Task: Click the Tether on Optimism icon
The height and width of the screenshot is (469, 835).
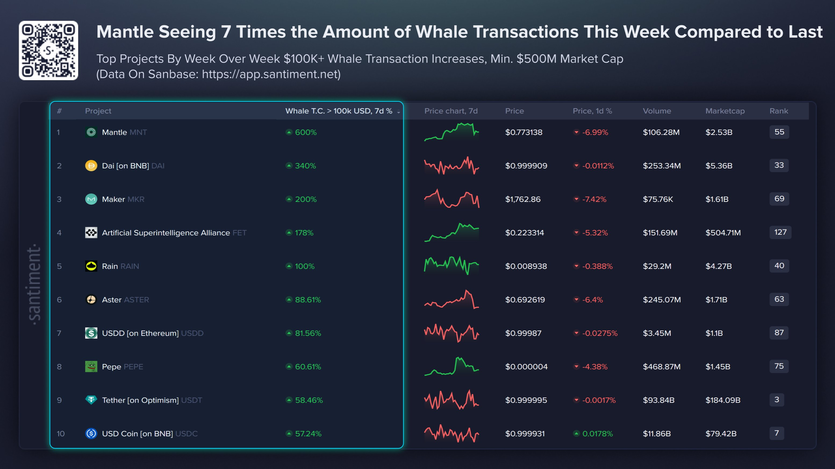Action: pyautogui.click(x=91, y=400)
